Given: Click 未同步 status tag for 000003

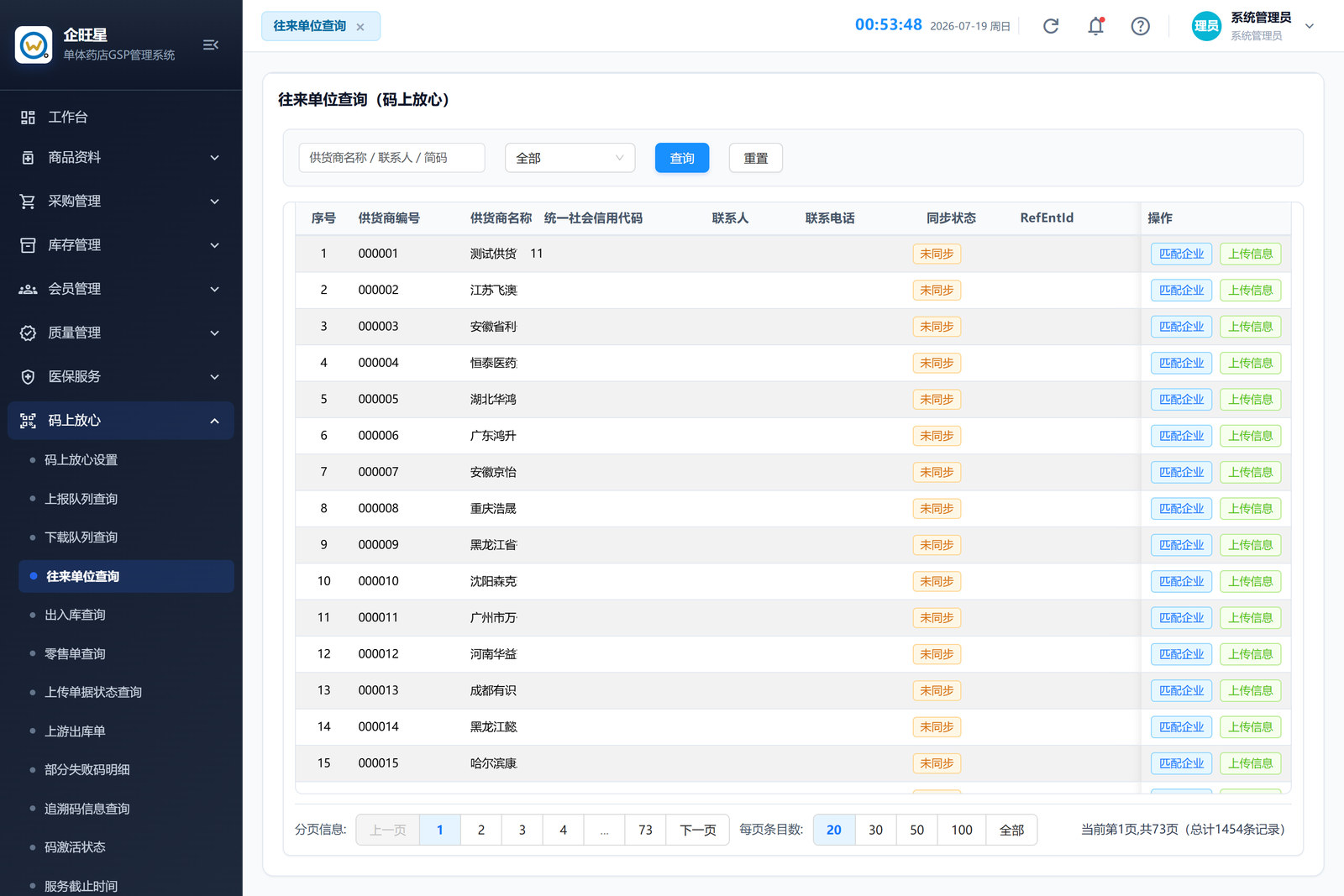Looking at the screenshot, I should click(937, 327).
